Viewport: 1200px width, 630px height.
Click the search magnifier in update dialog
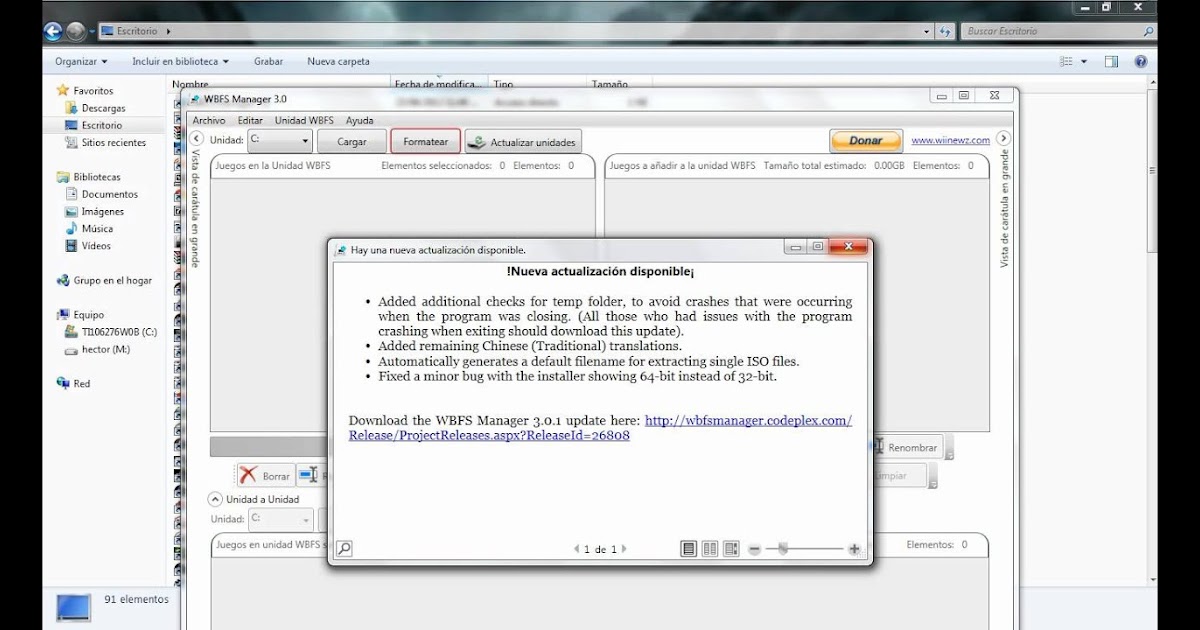pyautogui.click(x=344, y=548)
